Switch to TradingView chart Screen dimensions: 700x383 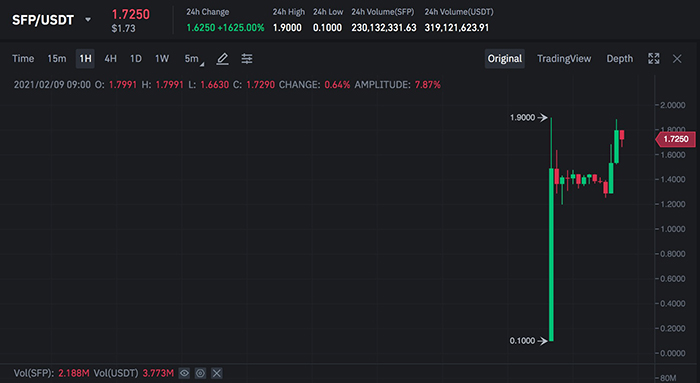pyautogui.click(x=564, y=59)
